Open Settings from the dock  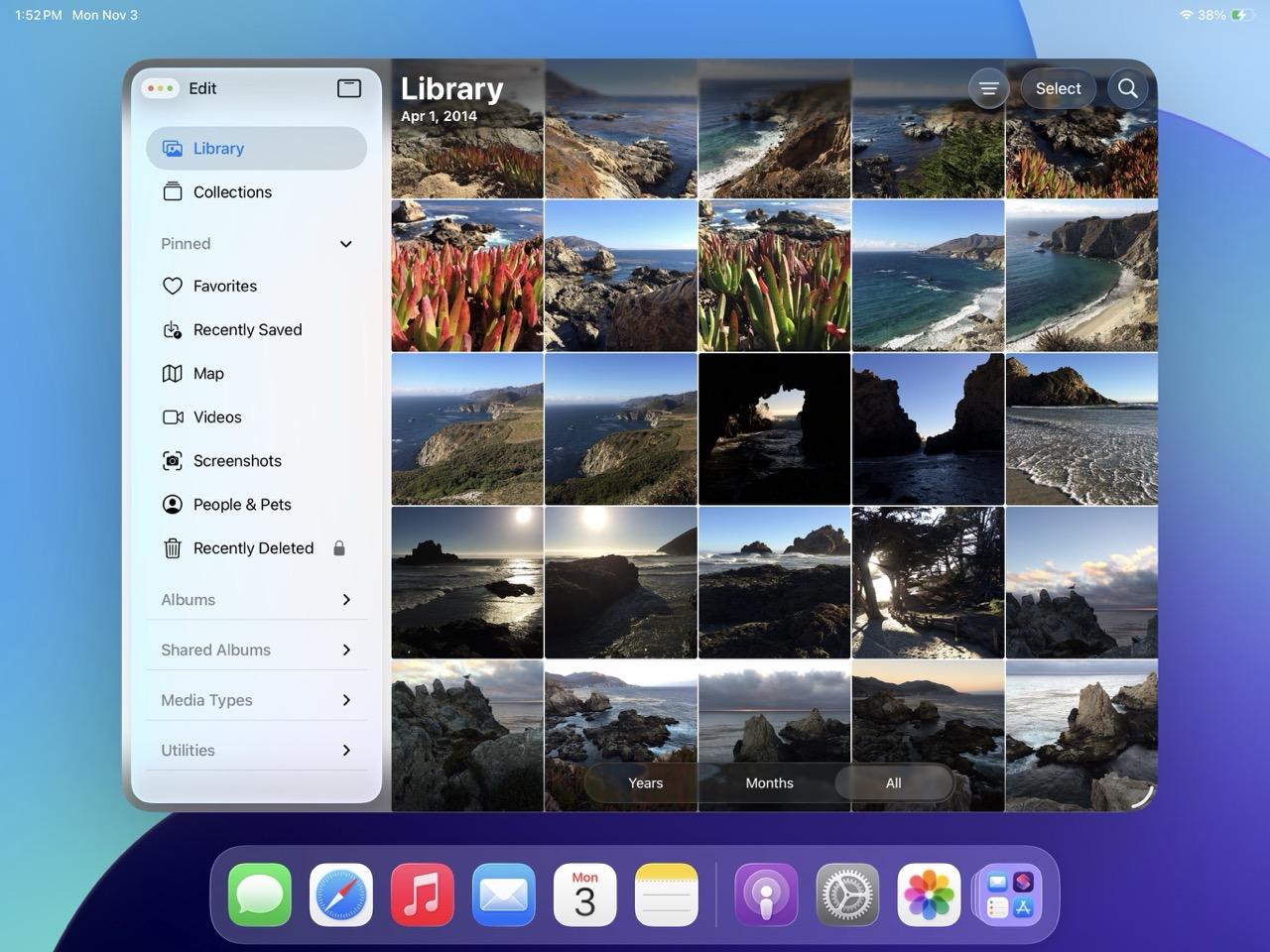[x=847, y=894]
